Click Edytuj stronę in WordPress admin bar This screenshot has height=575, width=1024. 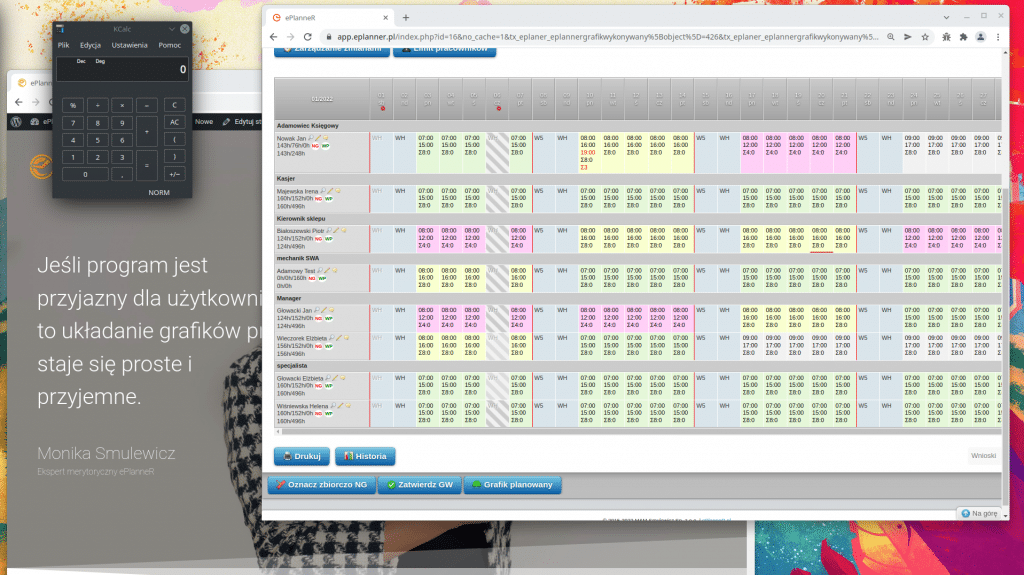click(x=242, y=122)
